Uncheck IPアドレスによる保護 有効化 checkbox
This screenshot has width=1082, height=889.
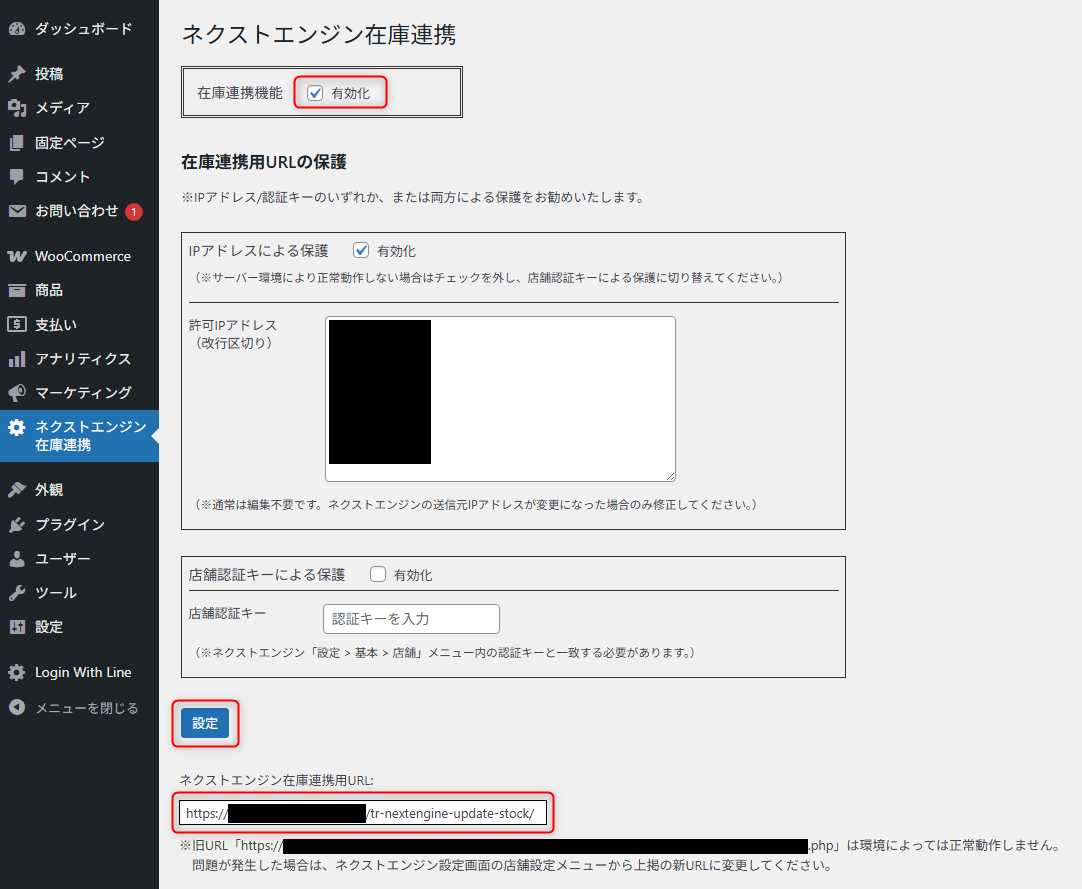point(362,251)
